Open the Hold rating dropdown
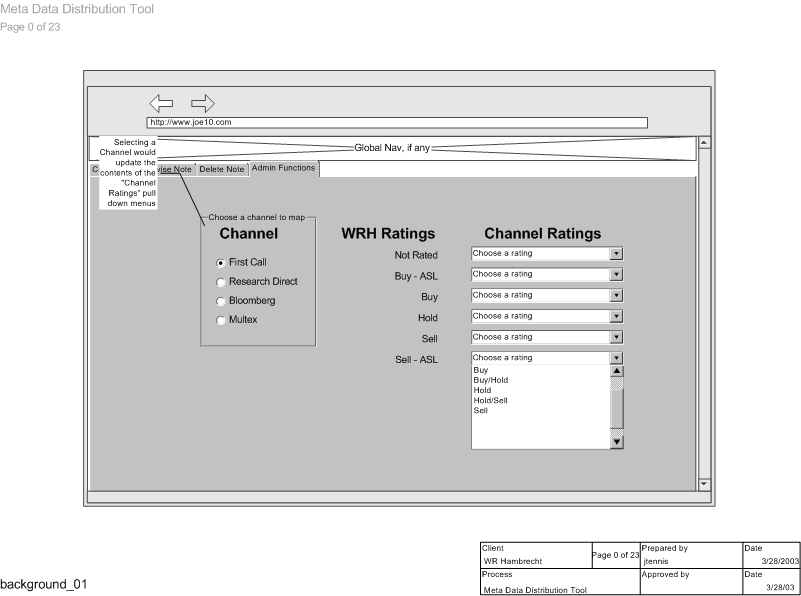 click(x=617, y=317)
